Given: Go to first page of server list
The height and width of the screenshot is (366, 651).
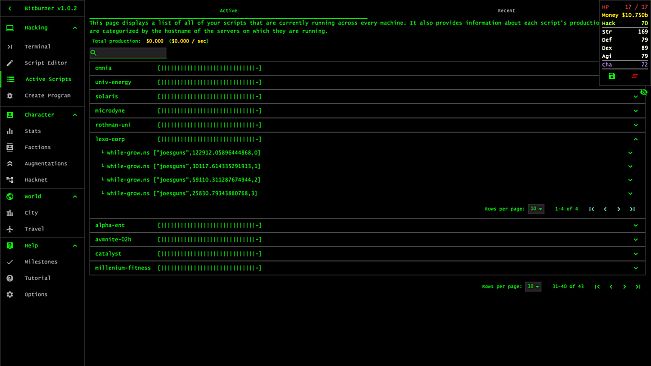Looking at the screenshot, I should 597,287.
